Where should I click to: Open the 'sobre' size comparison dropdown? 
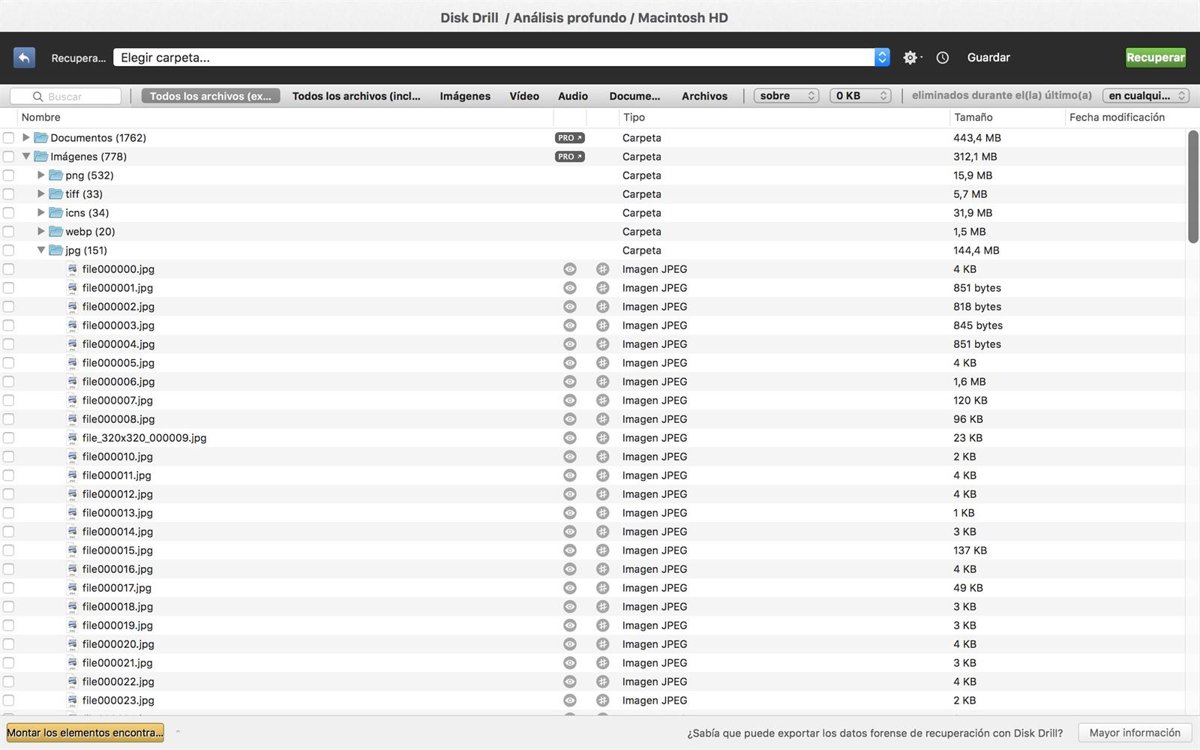point(786,96)
